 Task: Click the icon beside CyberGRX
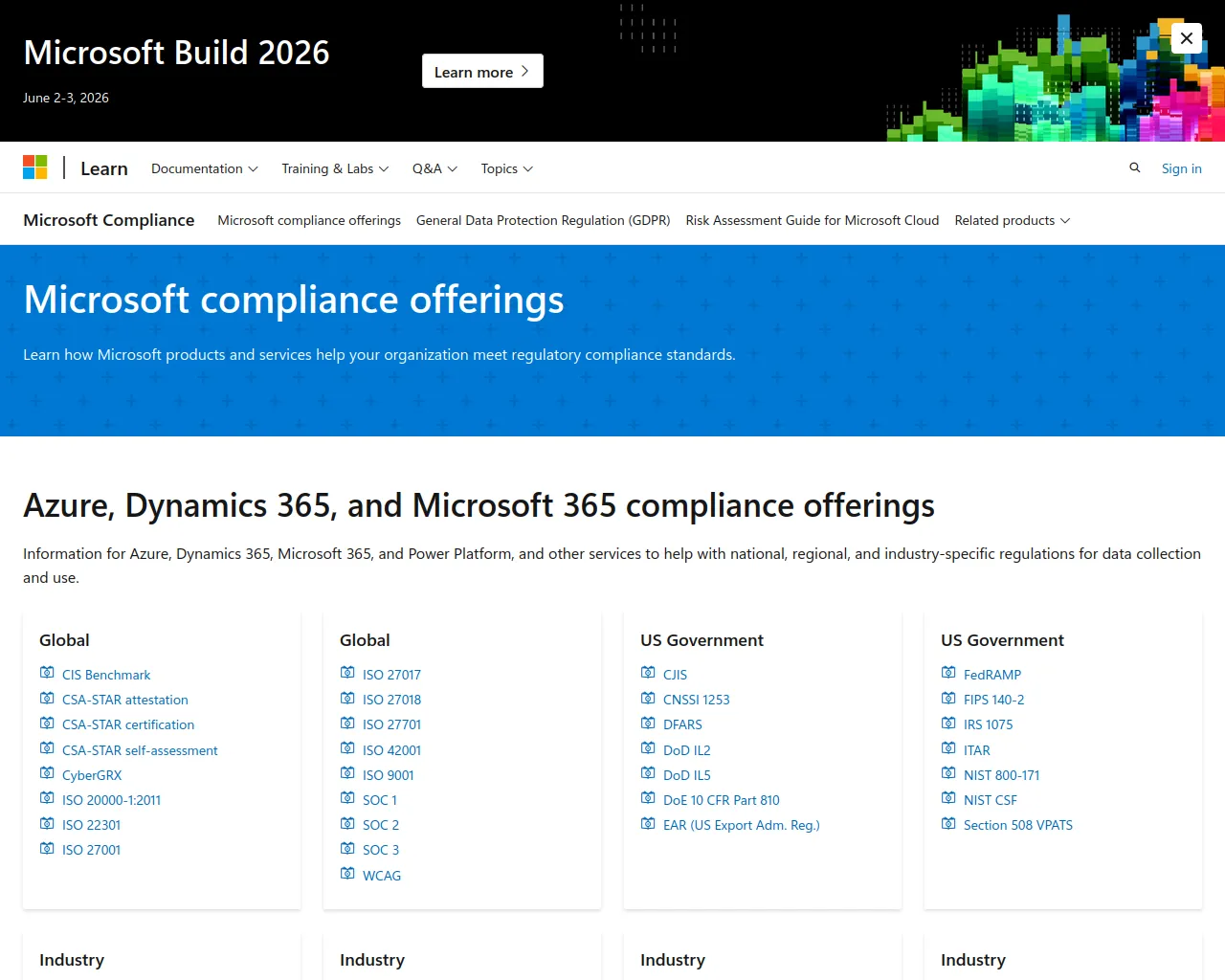(x=47, y=773)
